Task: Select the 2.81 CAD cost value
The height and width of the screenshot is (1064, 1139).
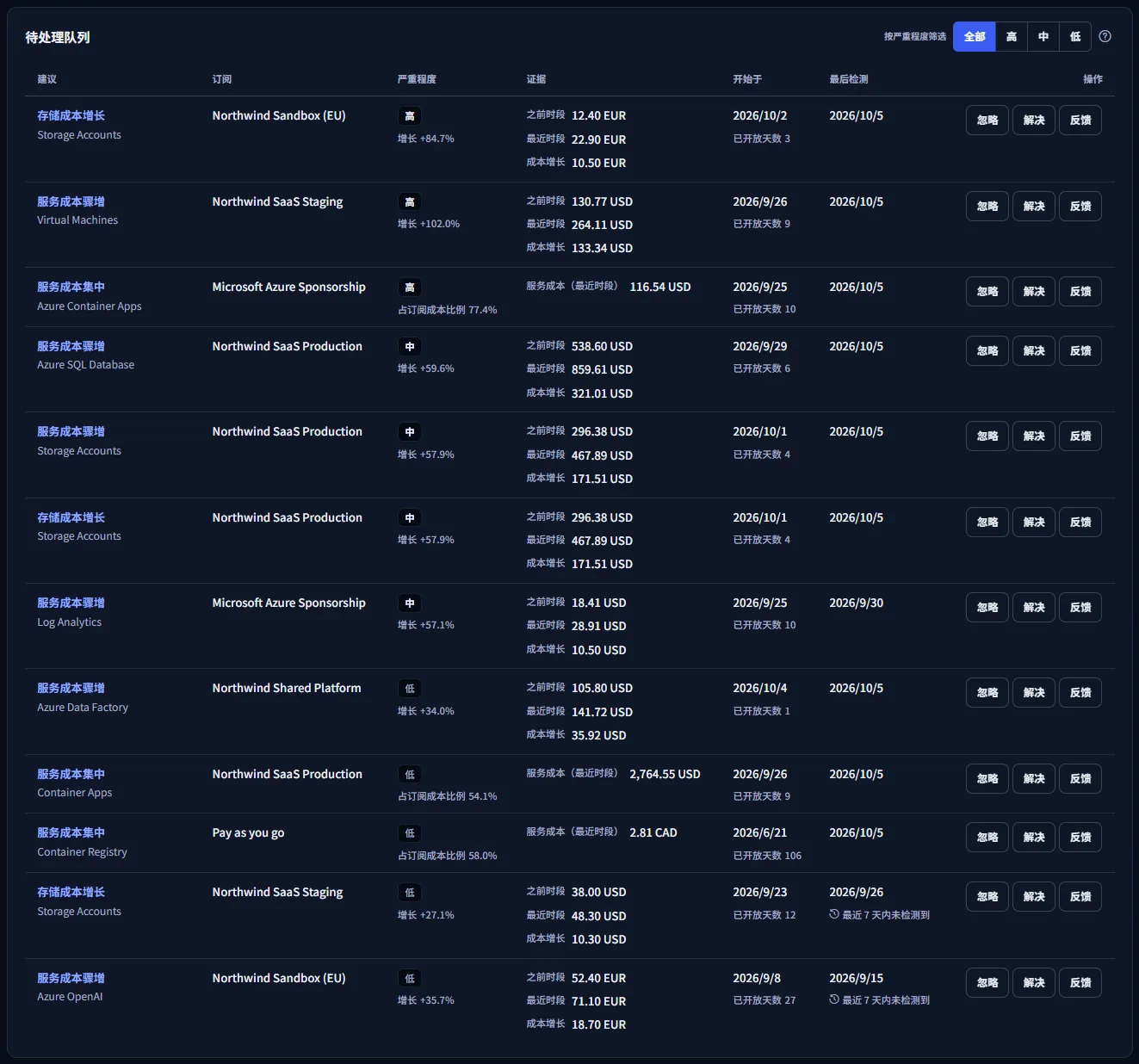Action: [653, 832]
